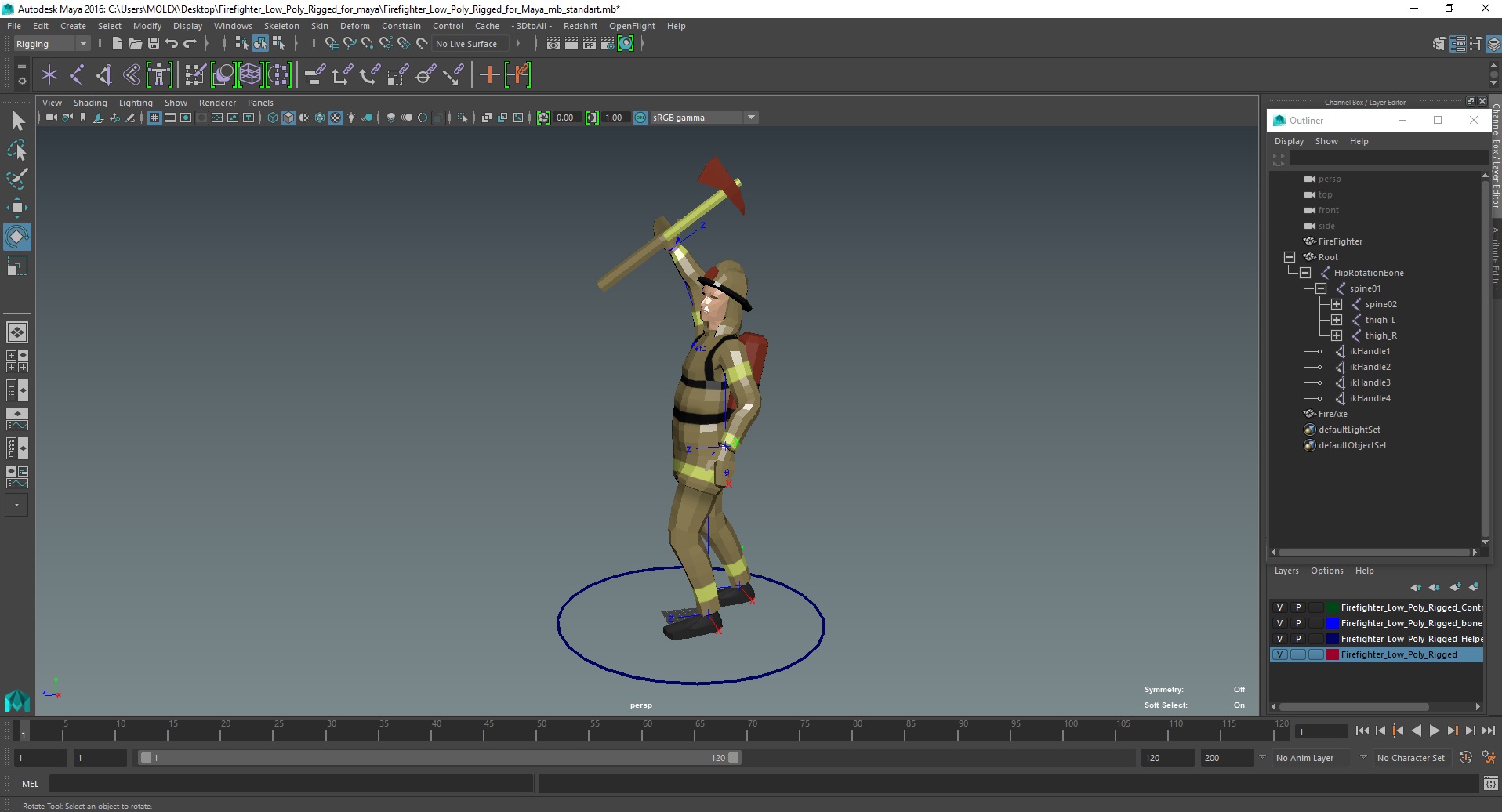Click the Save Scene icon
1502x812 pixels.
pyautogui.click(x=153, y=44)
